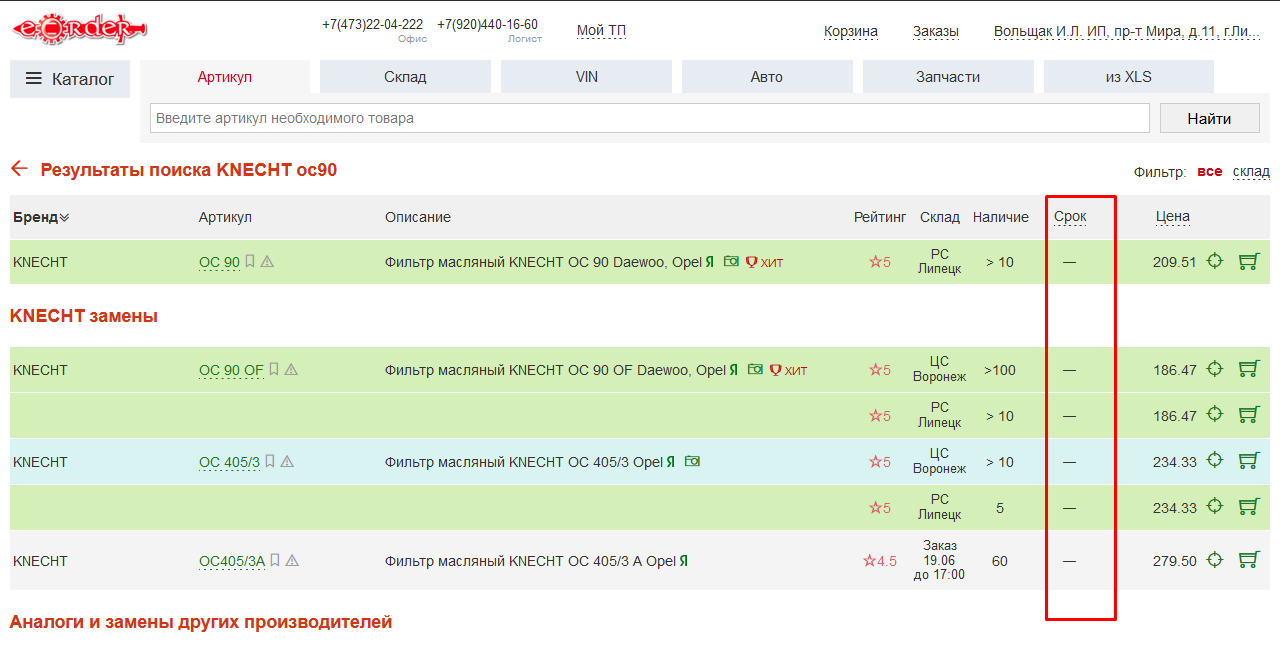The height and width of the screenshot is (646, 1280).
Task: Click phone number +7(473)22-04-222
Action: 372,24
